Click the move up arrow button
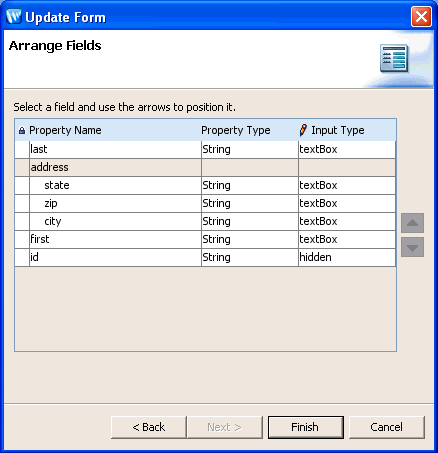 point(412,223)
